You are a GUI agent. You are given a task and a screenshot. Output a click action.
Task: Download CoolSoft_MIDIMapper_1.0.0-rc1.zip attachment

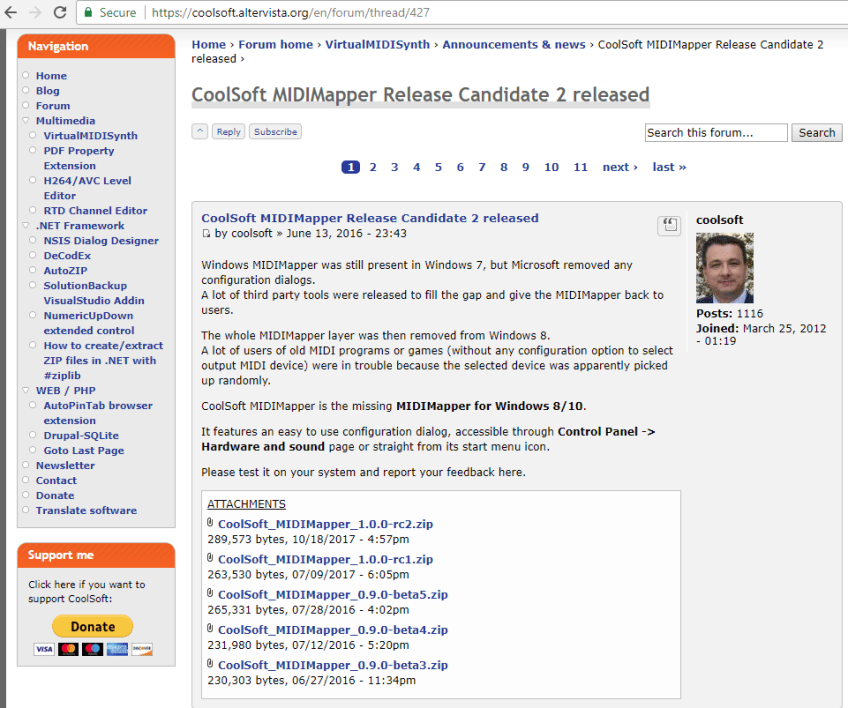325,559
